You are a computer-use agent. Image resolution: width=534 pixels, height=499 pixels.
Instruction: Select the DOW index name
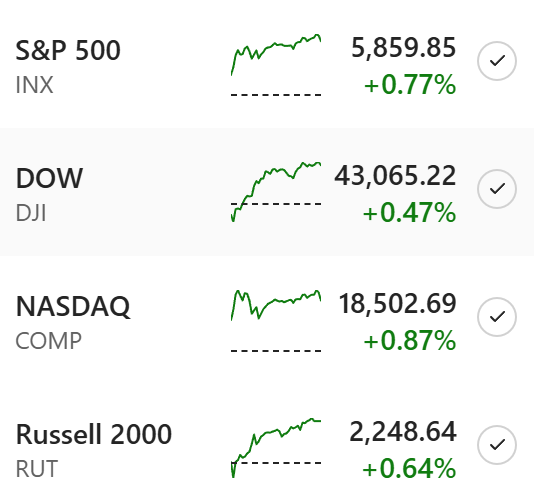click(x=49, y=178)
